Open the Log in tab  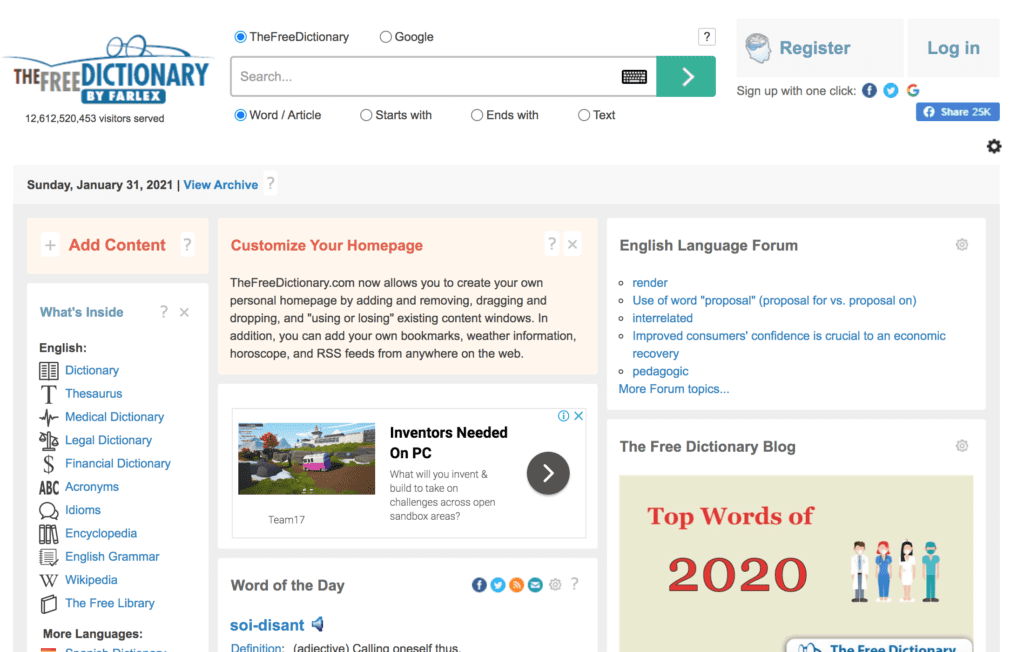[953, 48]
